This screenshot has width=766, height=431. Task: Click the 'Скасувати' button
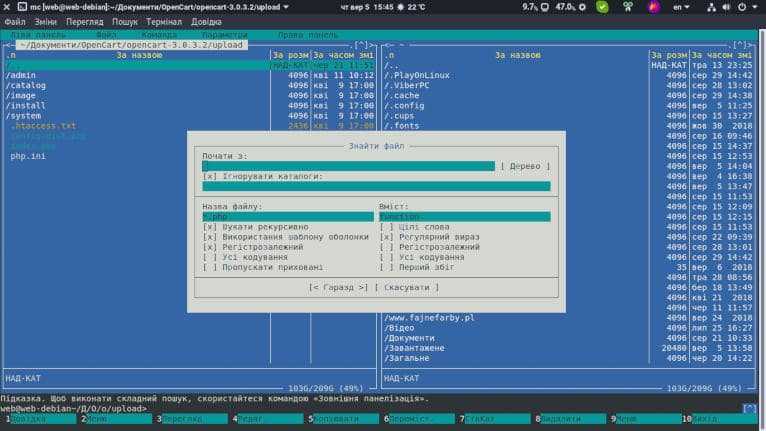point(406,287)
